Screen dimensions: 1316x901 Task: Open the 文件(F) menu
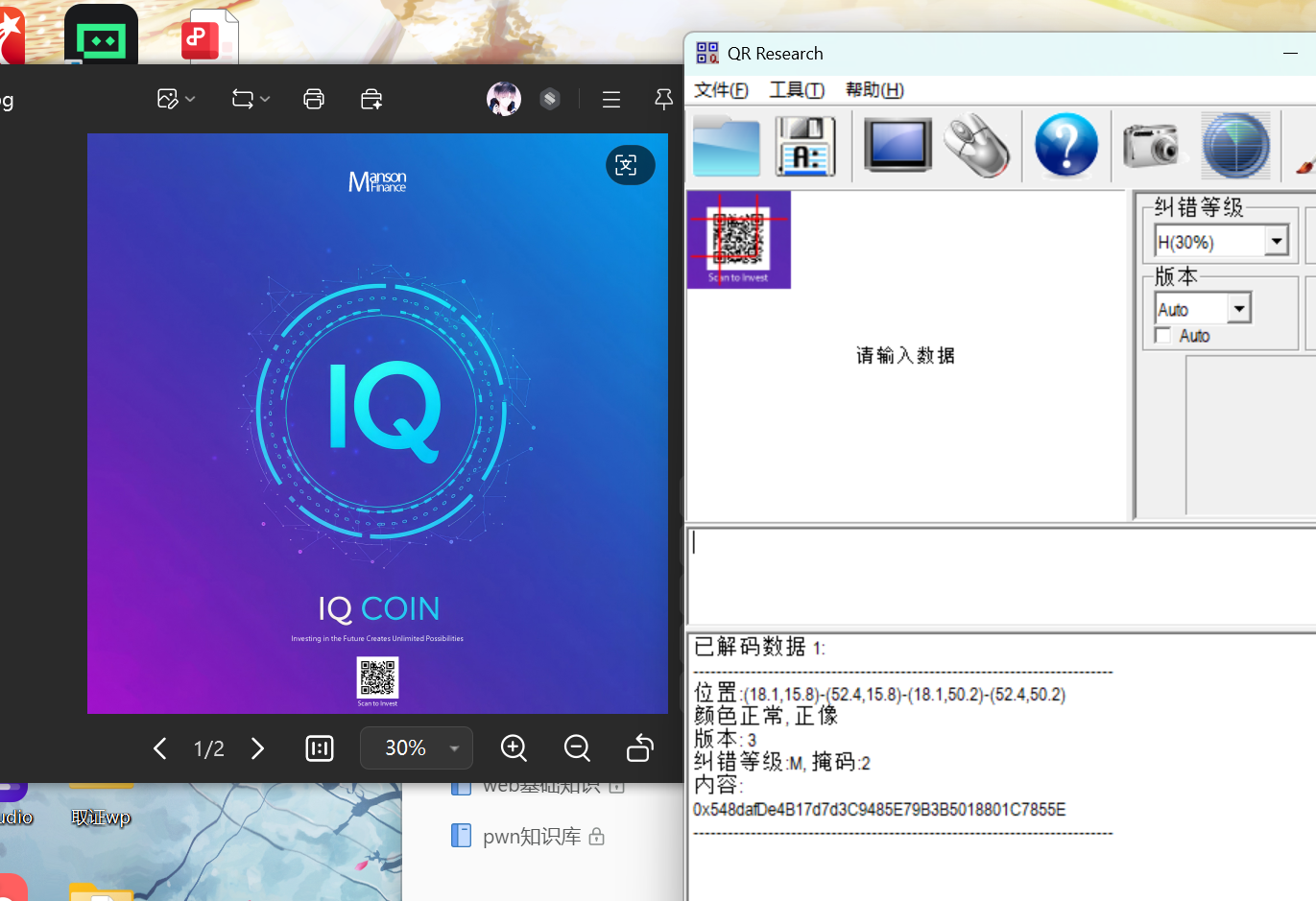(721, 90)
